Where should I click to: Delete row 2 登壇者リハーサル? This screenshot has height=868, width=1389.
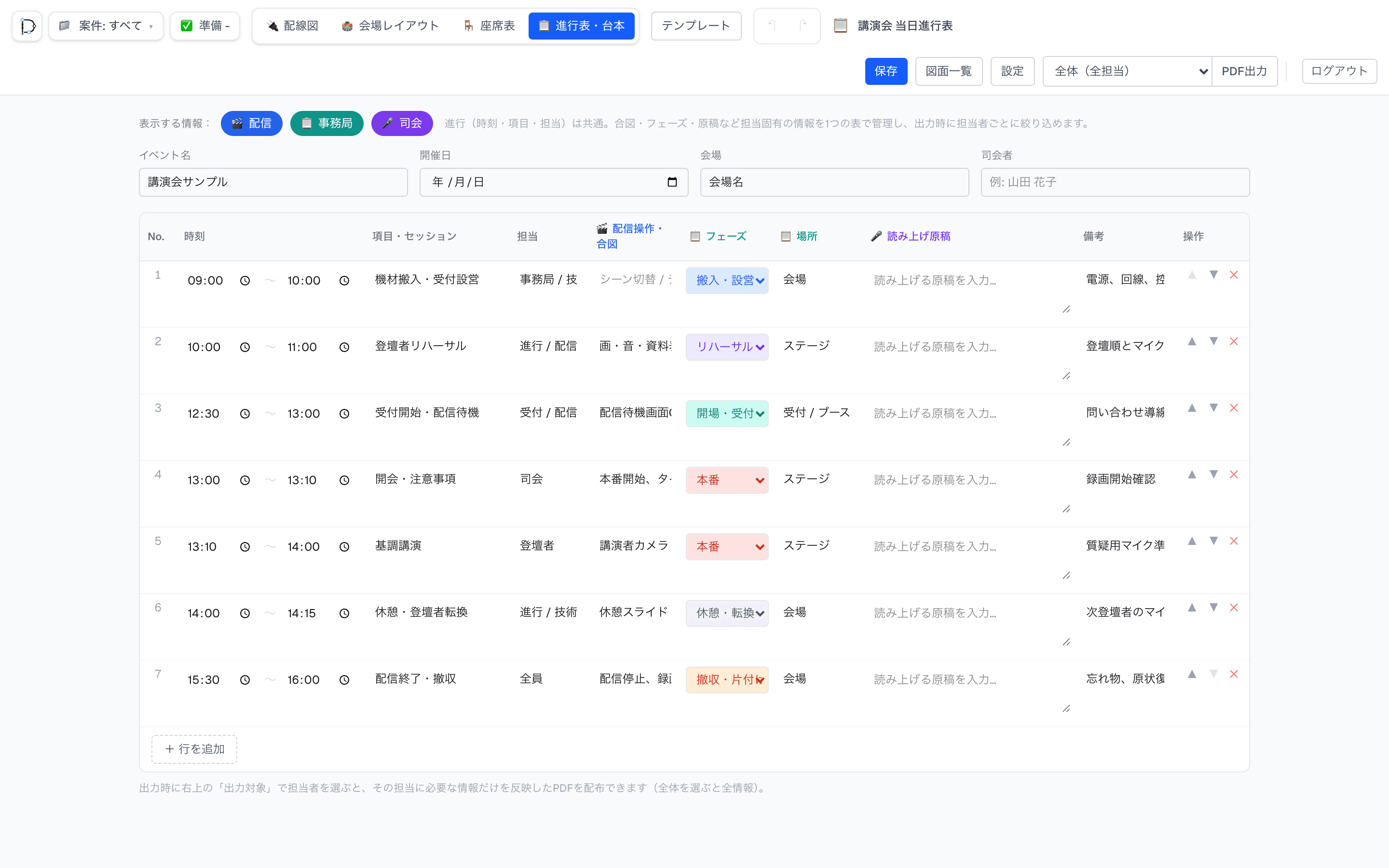point(1234,341)
